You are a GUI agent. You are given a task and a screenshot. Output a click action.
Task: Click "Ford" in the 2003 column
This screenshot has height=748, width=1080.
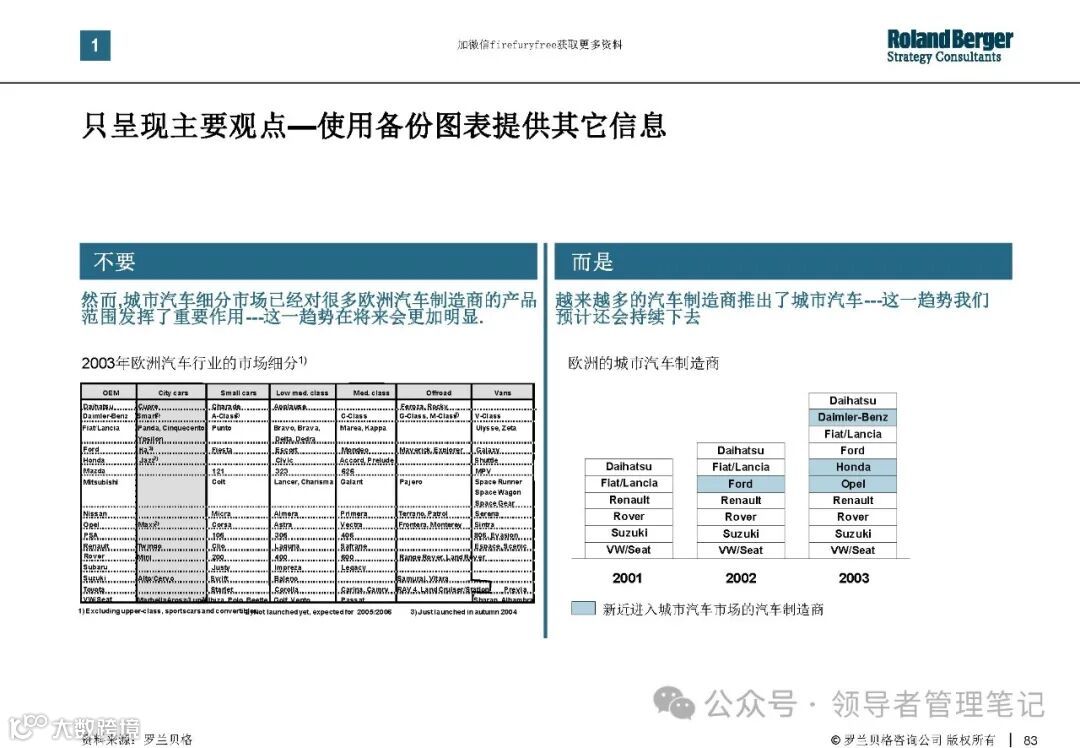[x=853, y=450]
